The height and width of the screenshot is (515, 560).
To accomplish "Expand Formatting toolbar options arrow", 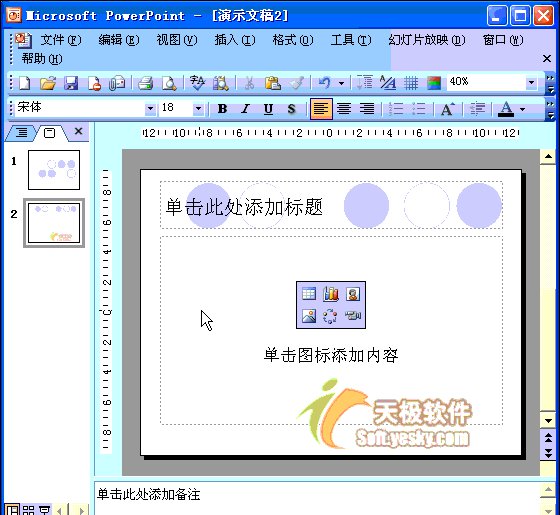I will (x=550, y=109).
